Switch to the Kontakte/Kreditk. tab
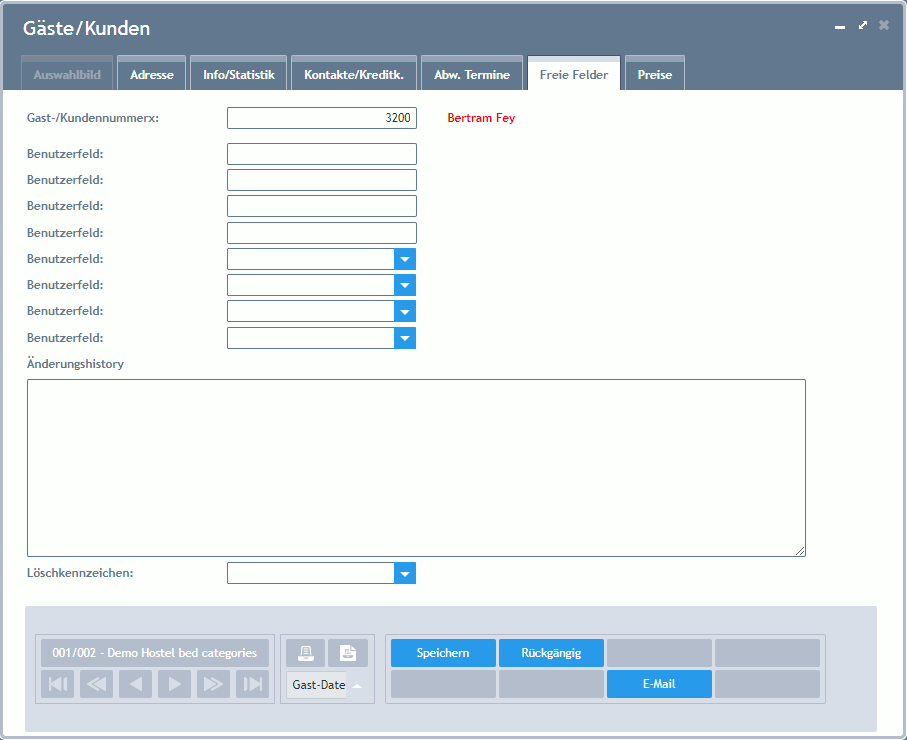The width and height of the screenshot is (907, 740). click(354, 74)
